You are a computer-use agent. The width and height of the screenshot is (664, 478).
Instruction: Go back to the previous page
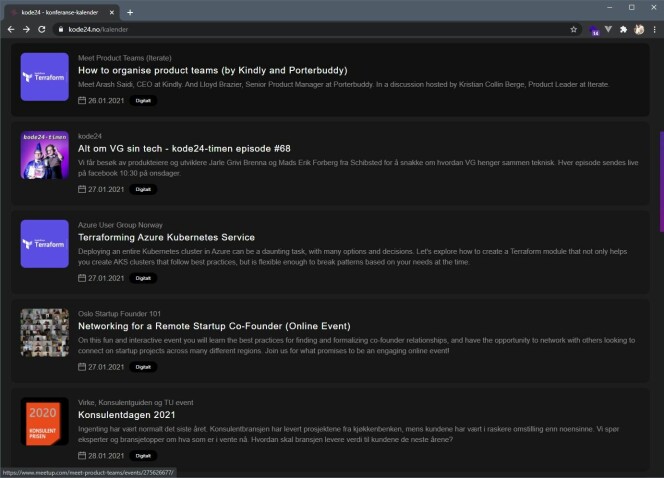pos(11,29)
